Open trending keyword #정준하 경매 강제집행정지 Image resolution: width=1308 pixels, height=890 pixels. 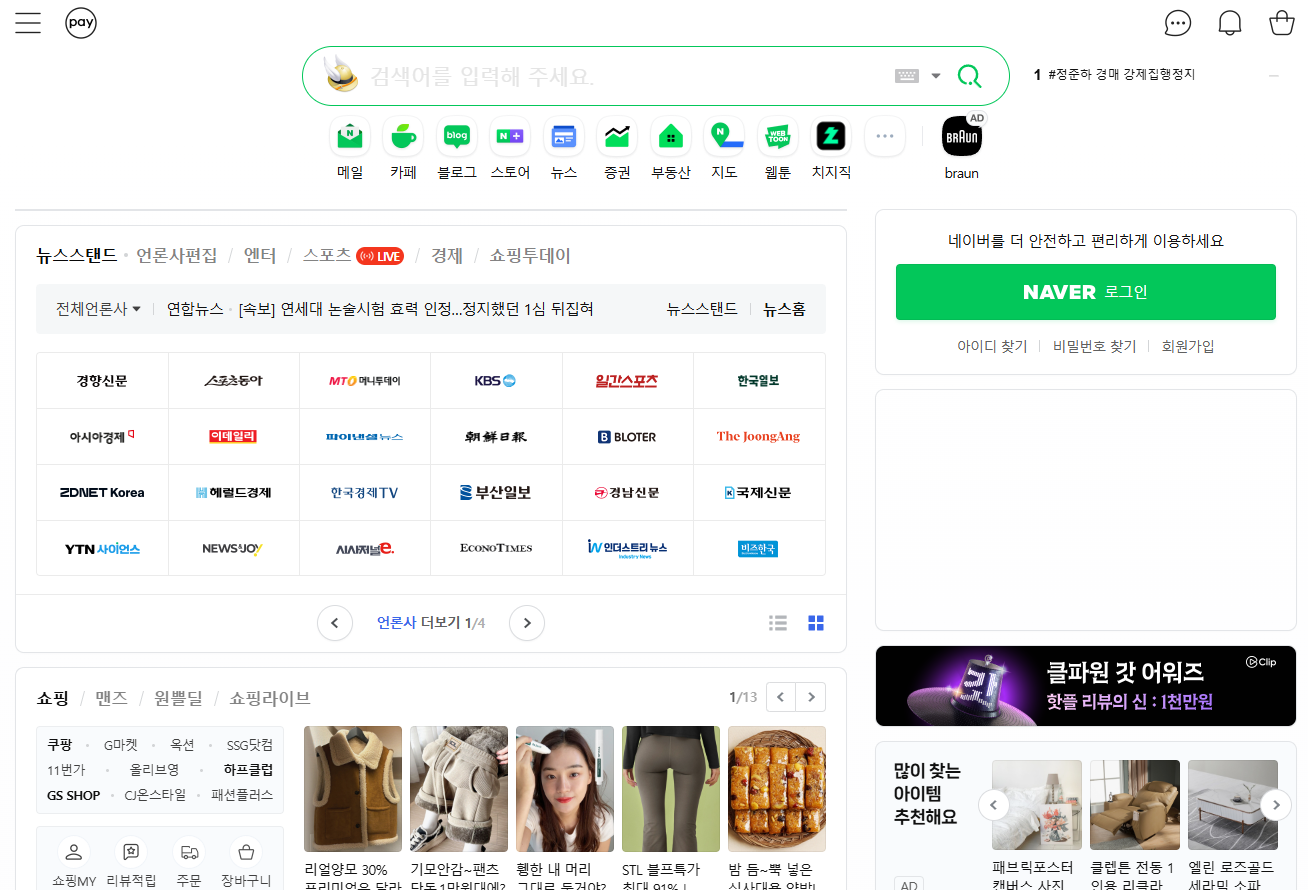[x=1121, y=75]
